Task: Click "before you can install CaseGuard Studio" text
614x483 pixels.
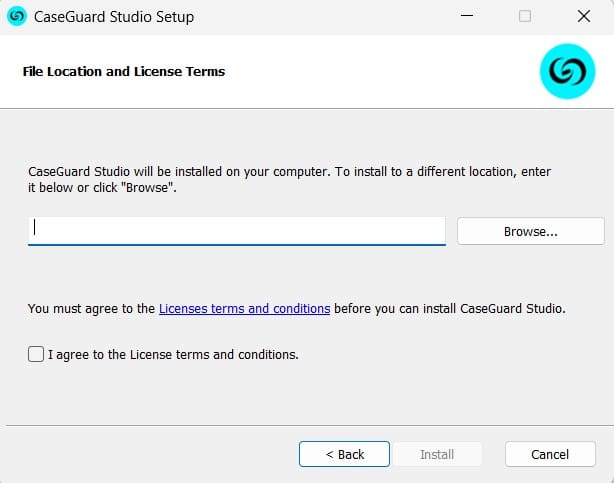Action: tap(450, 309)
